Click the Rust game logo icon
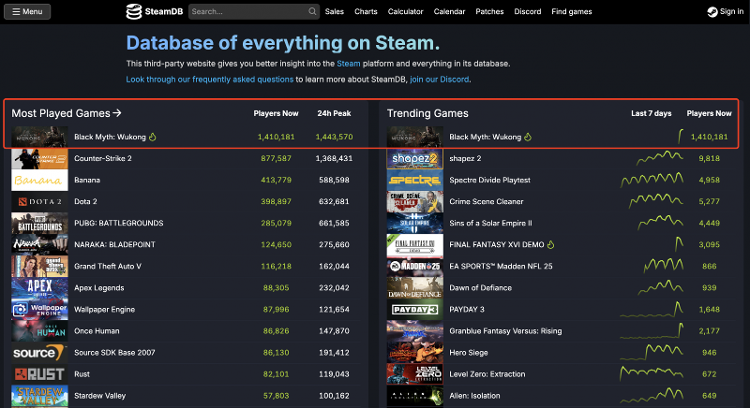This screenshot has width=750, height=408. 40,374
